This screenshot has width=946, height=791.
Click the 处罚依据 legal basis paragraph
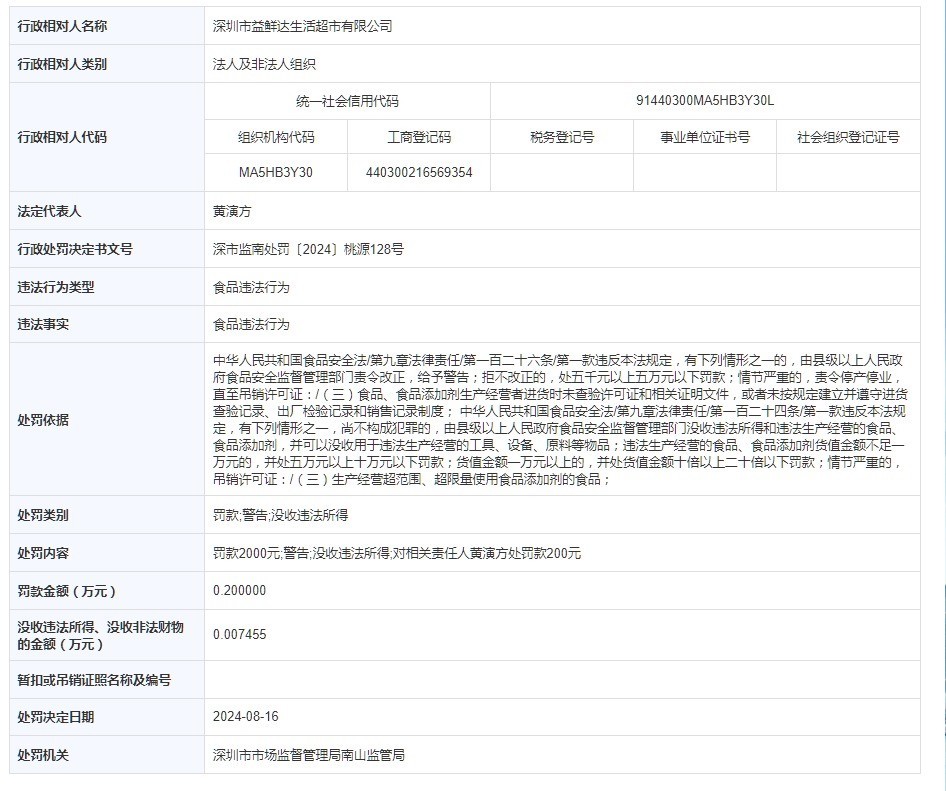click(560, 419)
